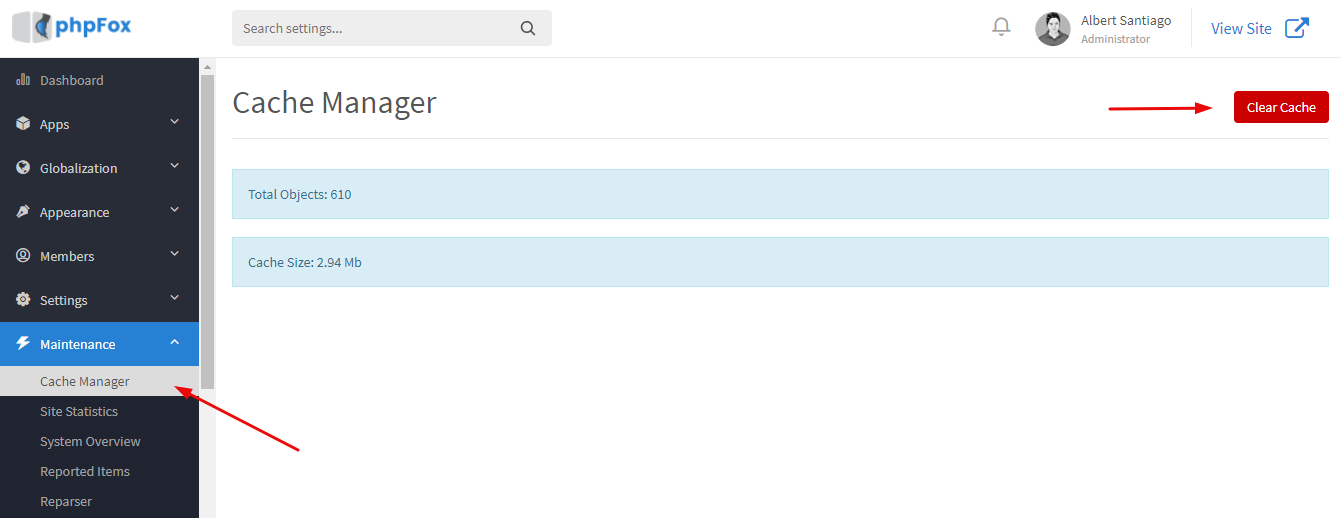The width and height of the screenshot is (1341, 518).
Task: Open Site Statistics in the sidebar
Action: (x=79, y=411)
